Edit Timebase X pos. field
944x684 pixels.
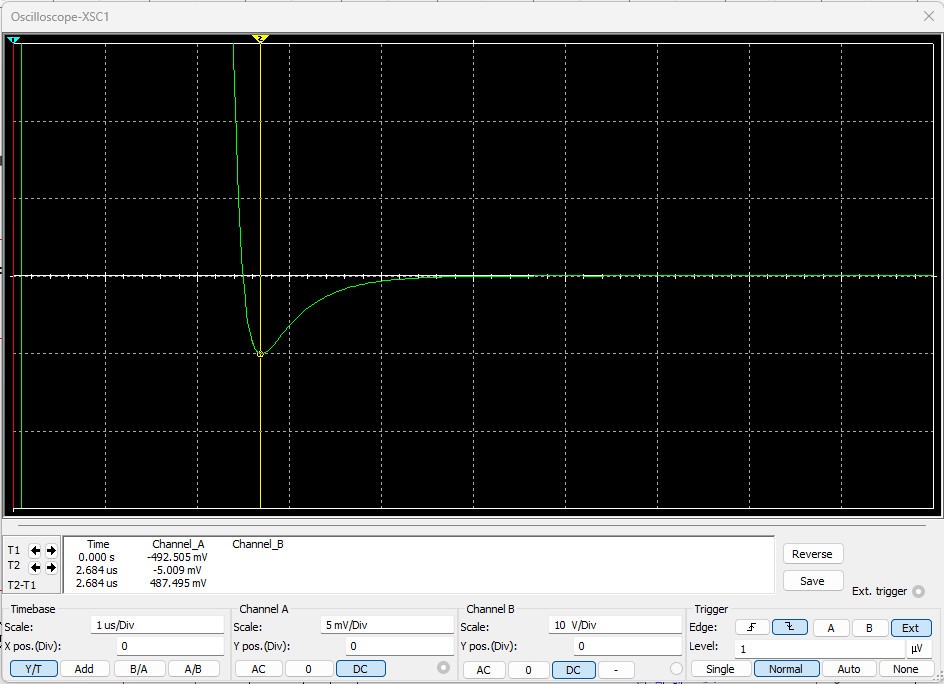pyautogui.click(x=170, y=647)
